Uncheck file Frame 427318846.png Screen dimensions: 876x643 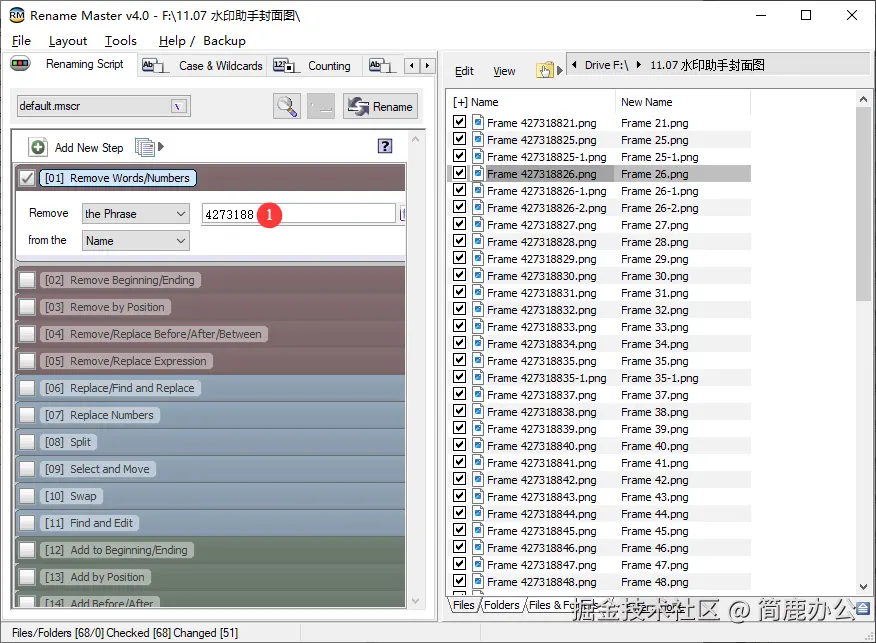(x=459, y=547)
